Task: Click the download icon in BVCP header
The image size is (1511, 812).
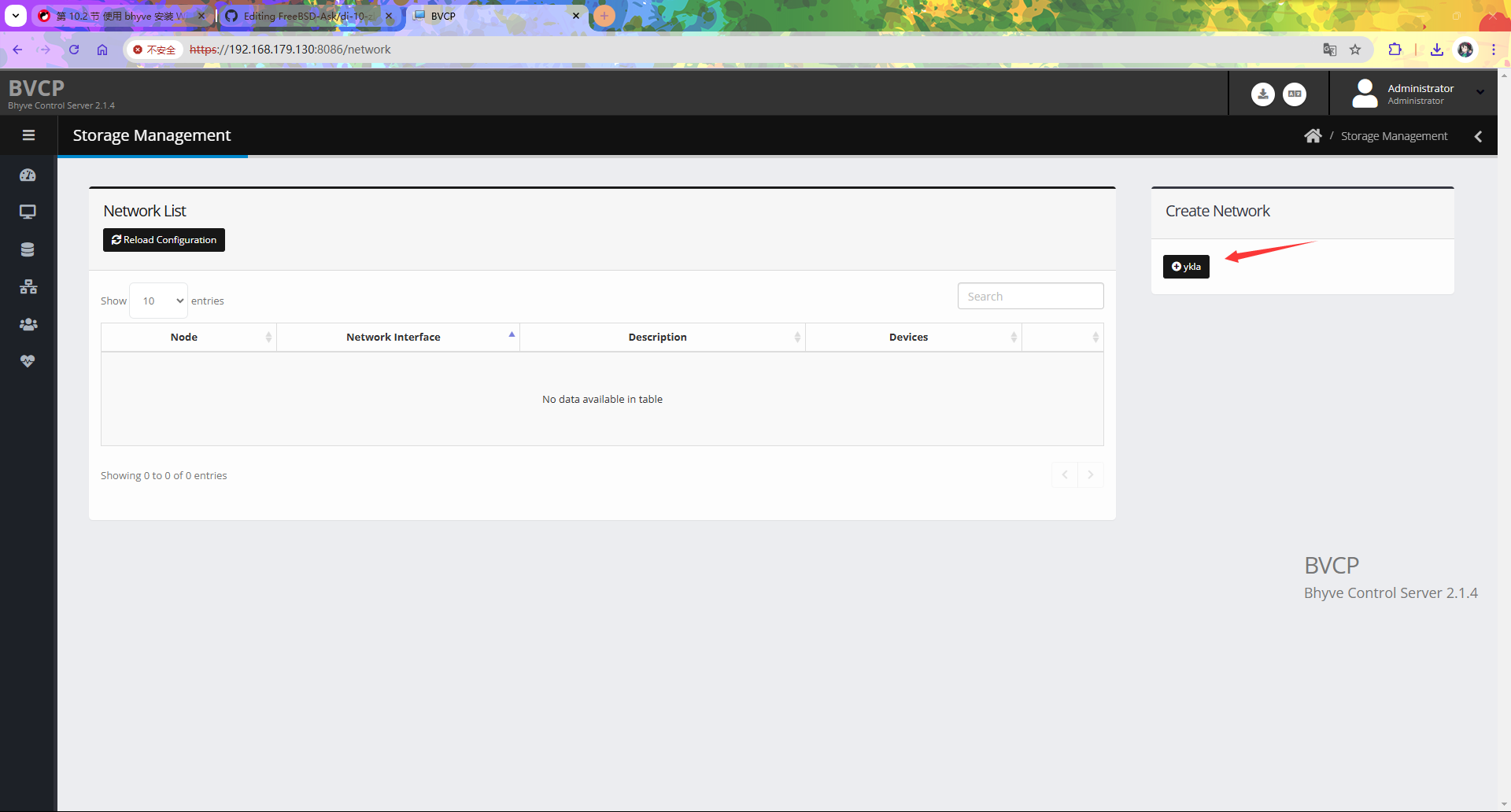Action: (x=1262, y=94)
